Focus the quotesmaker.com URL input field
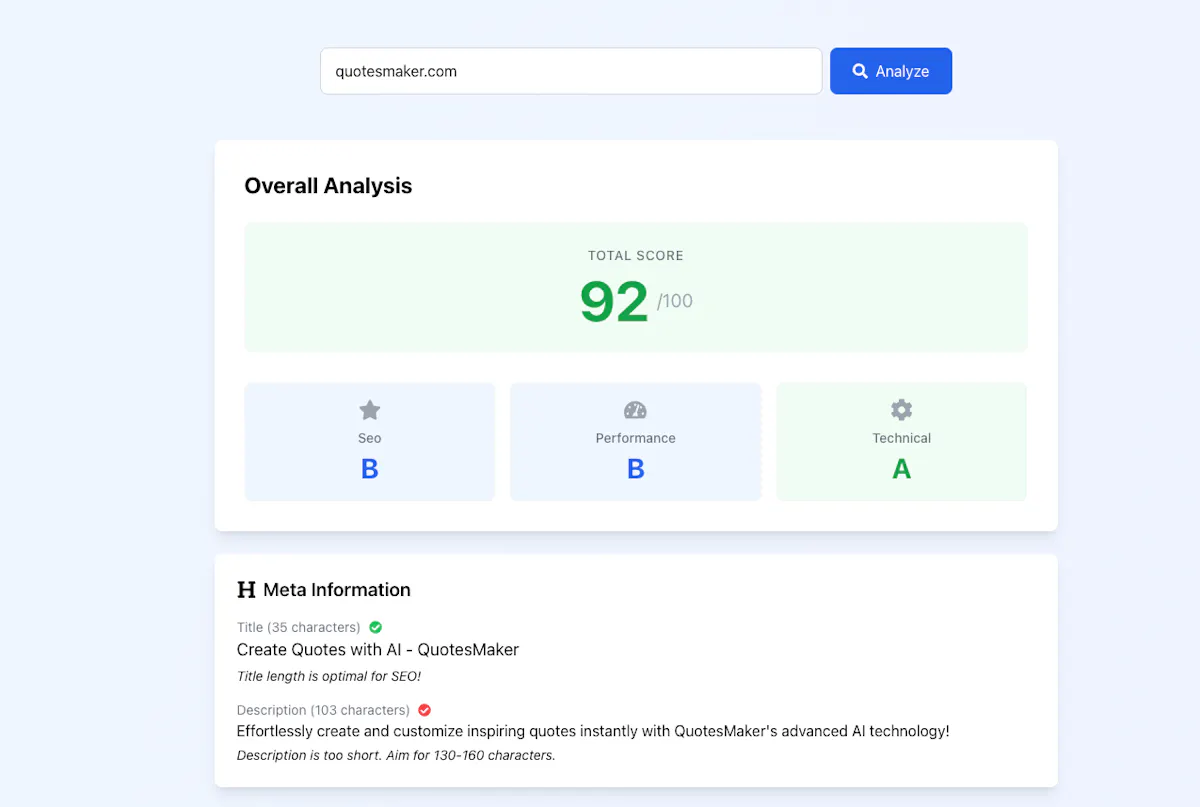This screenshot has height=807, width=1200. tap(571, 71)
